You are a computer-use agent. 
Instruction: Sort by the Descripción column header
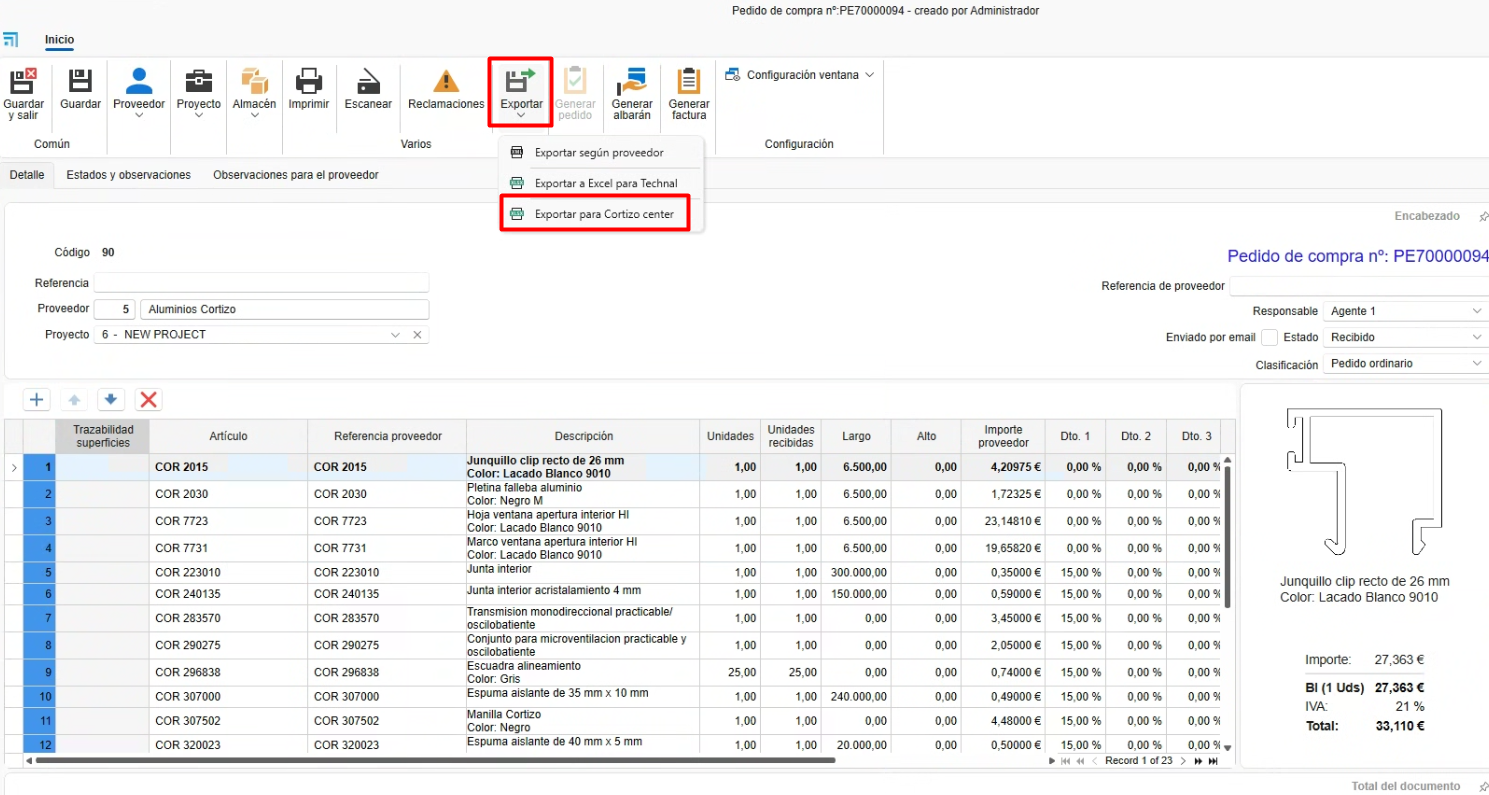click(x=584, y=436)
